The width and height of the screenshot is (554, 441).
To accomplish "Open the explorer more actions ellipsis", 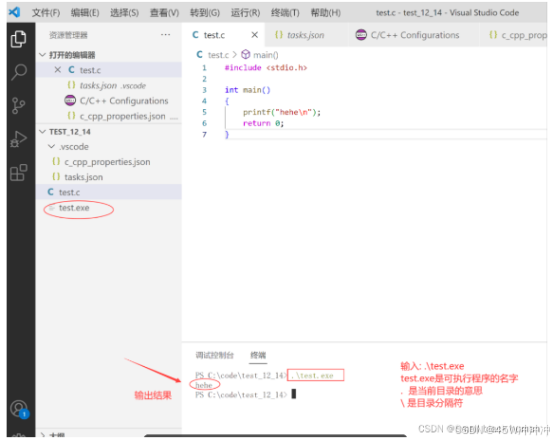I will 165,35.
